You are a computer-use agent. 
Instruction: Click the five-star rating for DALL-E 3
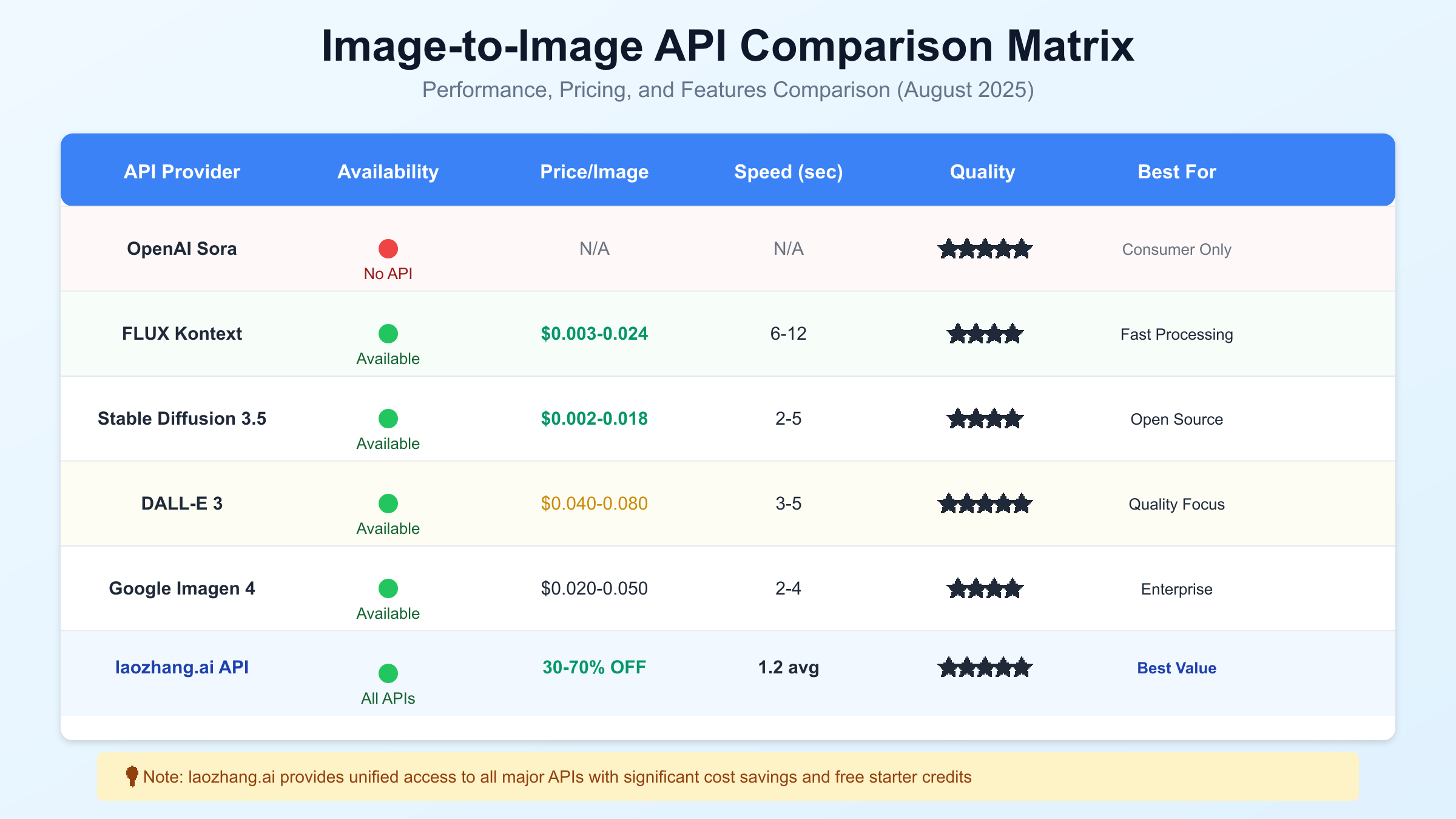click(x=985, y=504)
